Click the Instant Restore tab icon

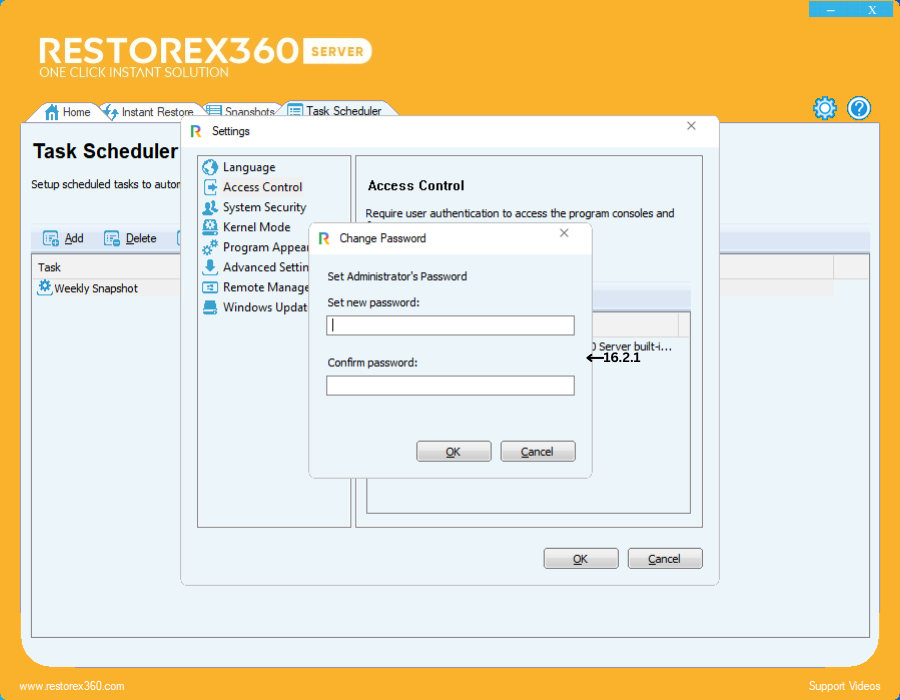(111, 112)
